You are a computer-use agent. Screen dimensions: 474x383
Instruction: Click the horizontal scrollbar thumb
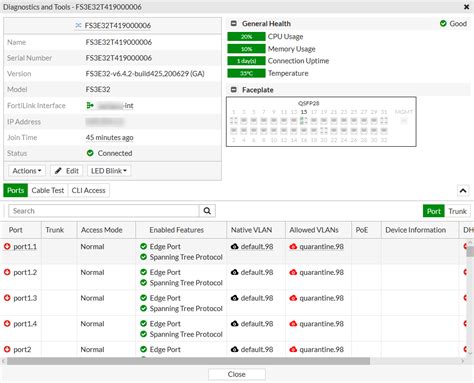click(188, 361)
